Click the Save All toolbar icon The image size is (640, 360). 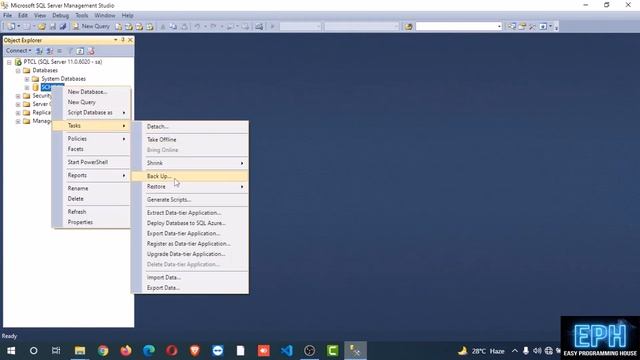(63, 27)
